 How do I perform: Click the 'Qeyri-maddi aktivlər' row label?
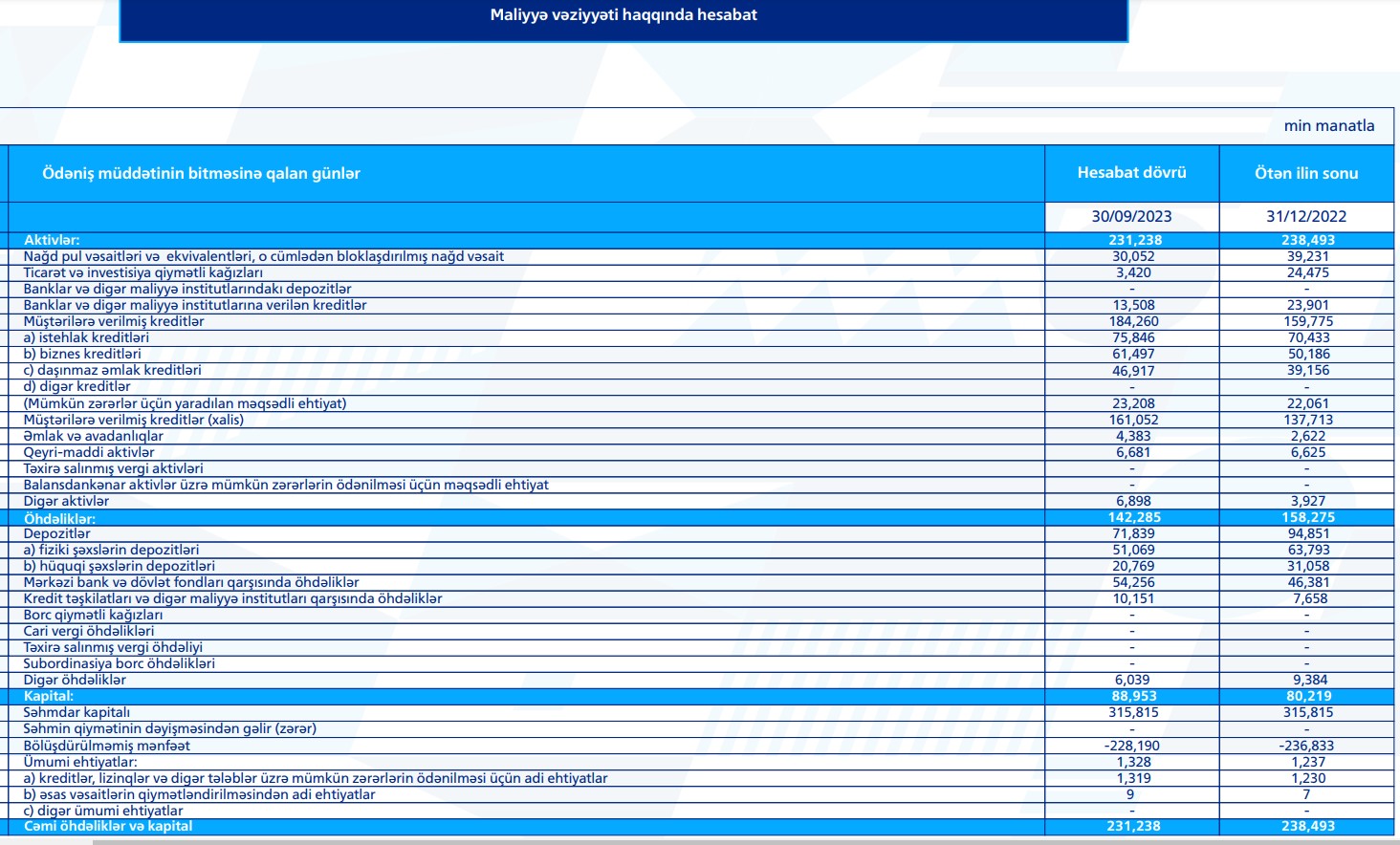pos(89,452)
